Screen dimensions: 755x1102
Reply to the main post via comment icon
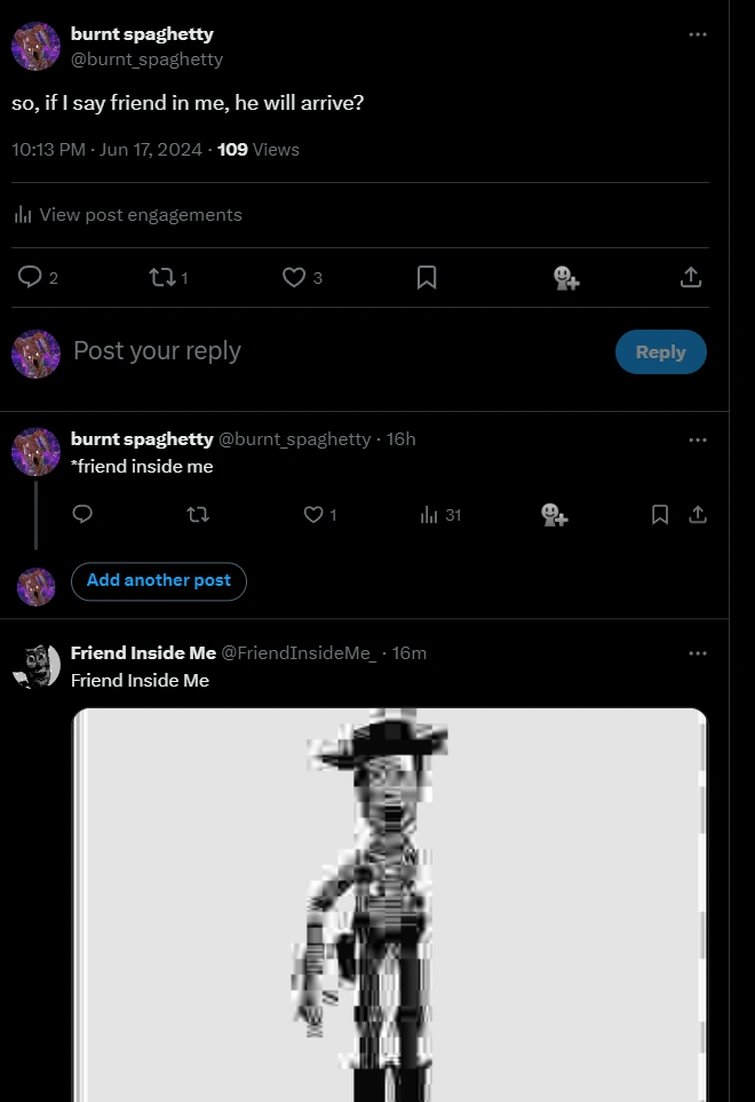click(x=31, y=277)
